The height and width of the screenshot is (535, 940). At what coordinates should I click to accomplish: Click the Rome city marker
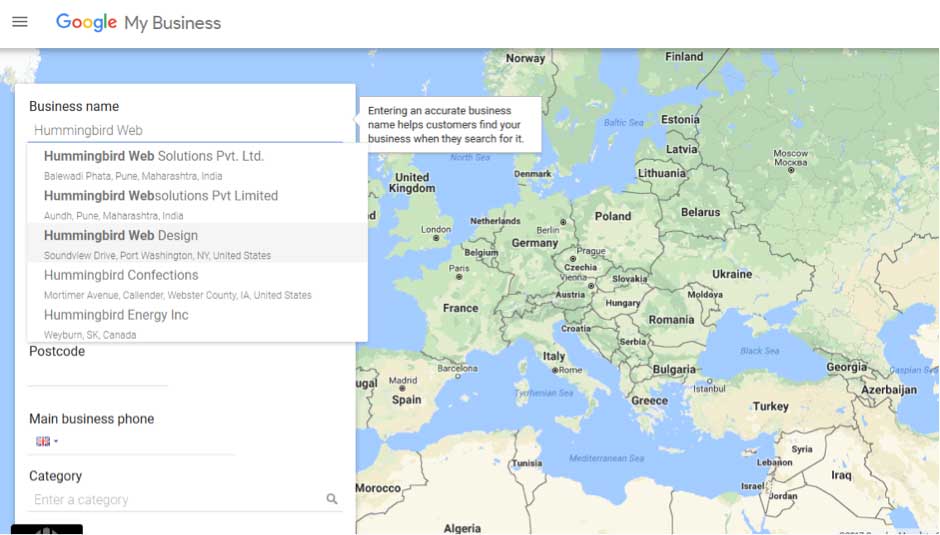coord(555,371)
